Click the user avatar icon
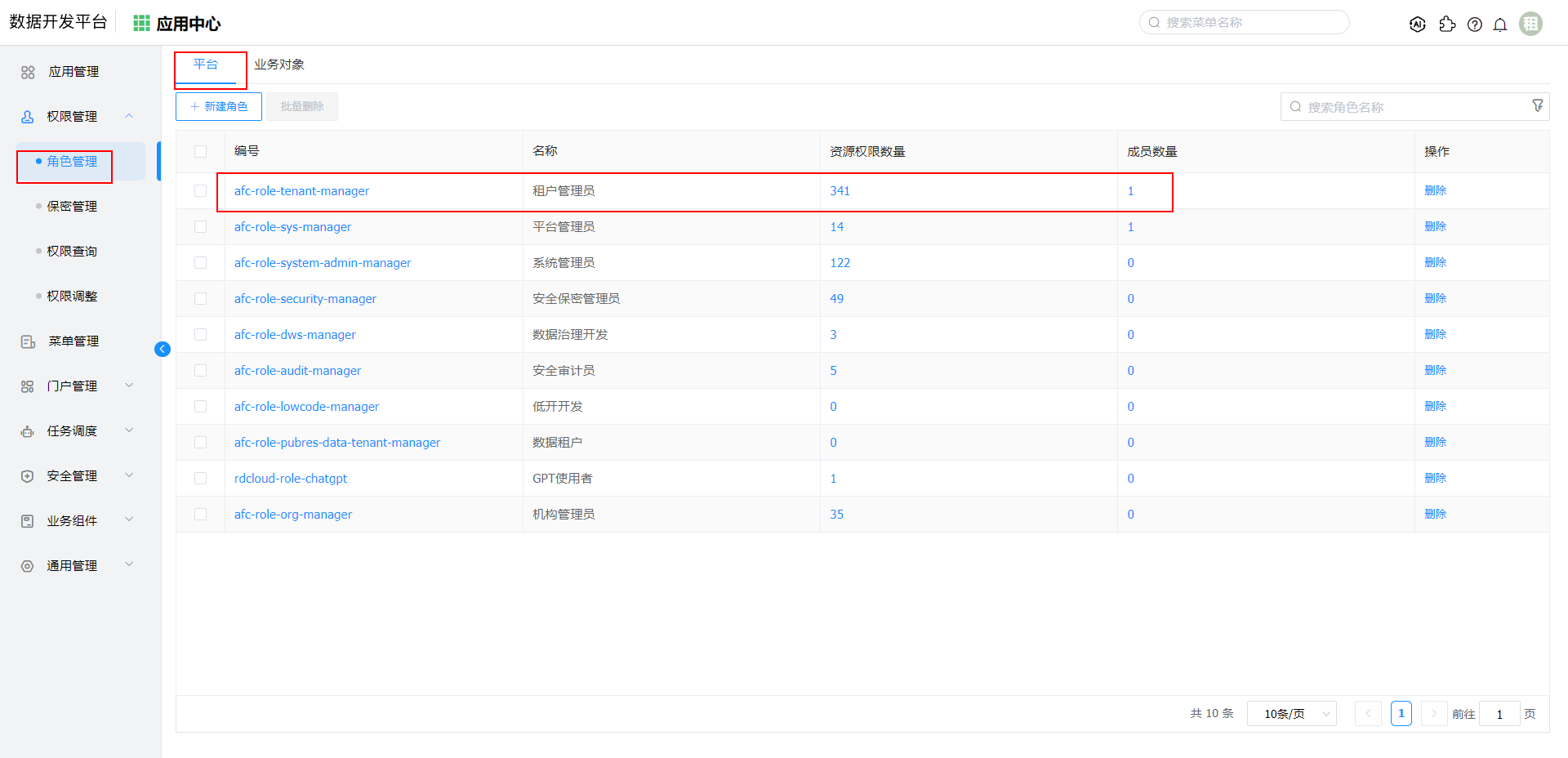 (1530, 24)
